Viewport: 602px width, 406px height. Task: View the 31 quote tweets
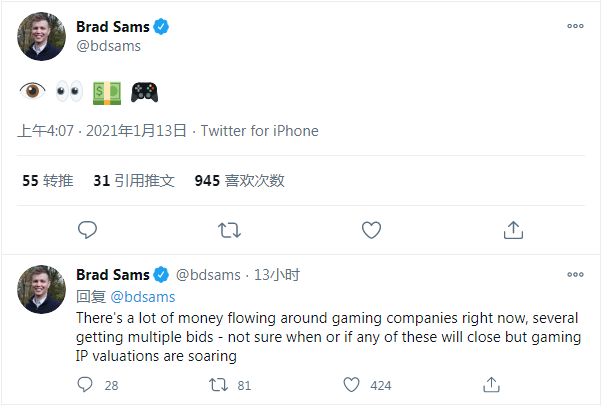134,181
